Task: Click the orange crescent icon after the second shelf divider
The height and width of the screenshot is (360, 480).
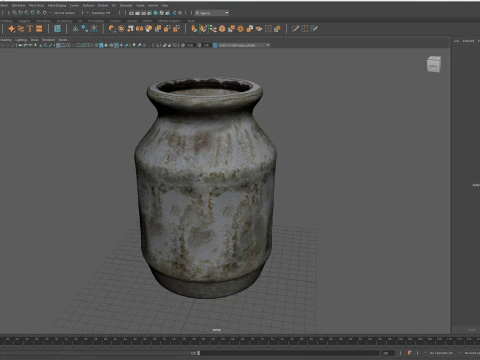Action: 112,29
